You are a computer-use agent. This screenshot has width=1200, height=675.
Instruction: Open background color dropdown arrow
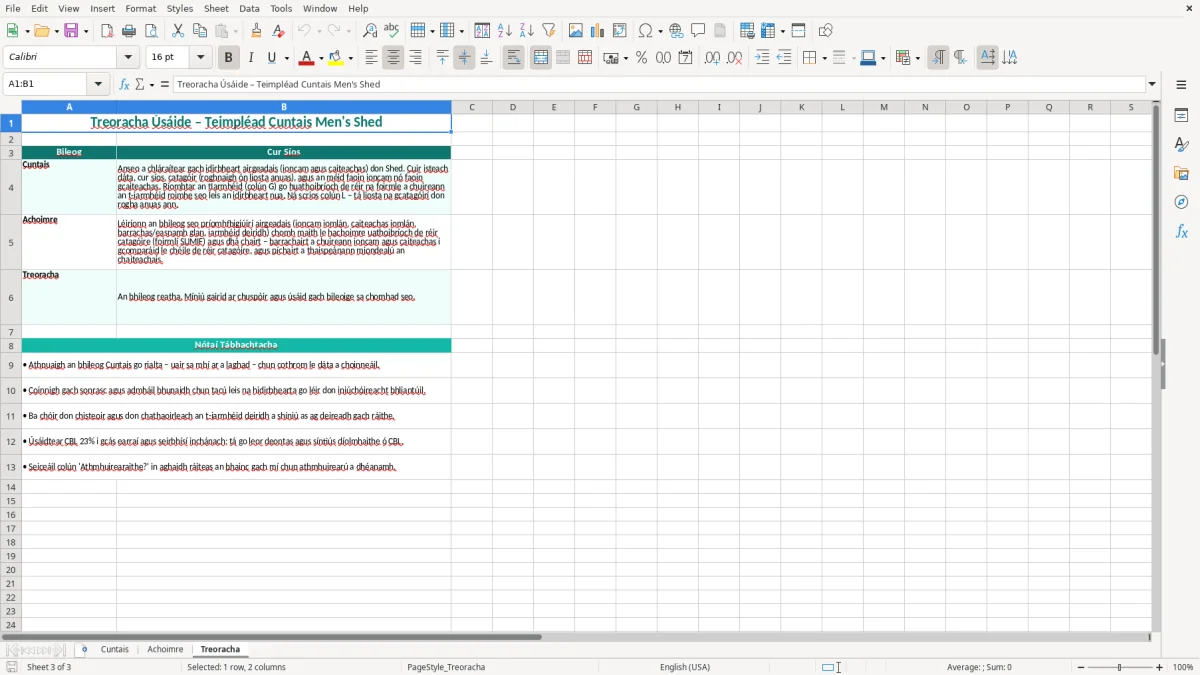click(351, 58)
